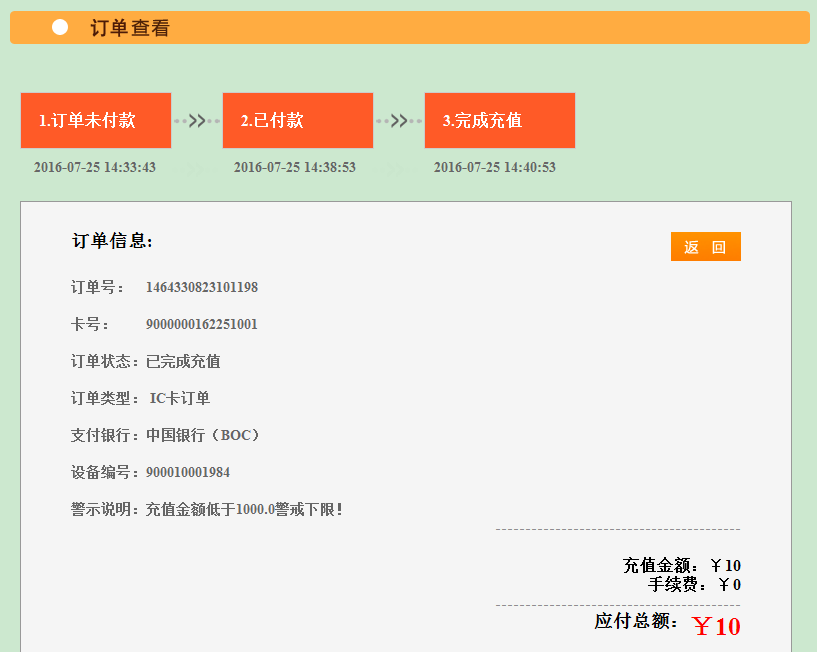
Task: Click the IC卡订单 order type value
Action: (x=180, y=399)
